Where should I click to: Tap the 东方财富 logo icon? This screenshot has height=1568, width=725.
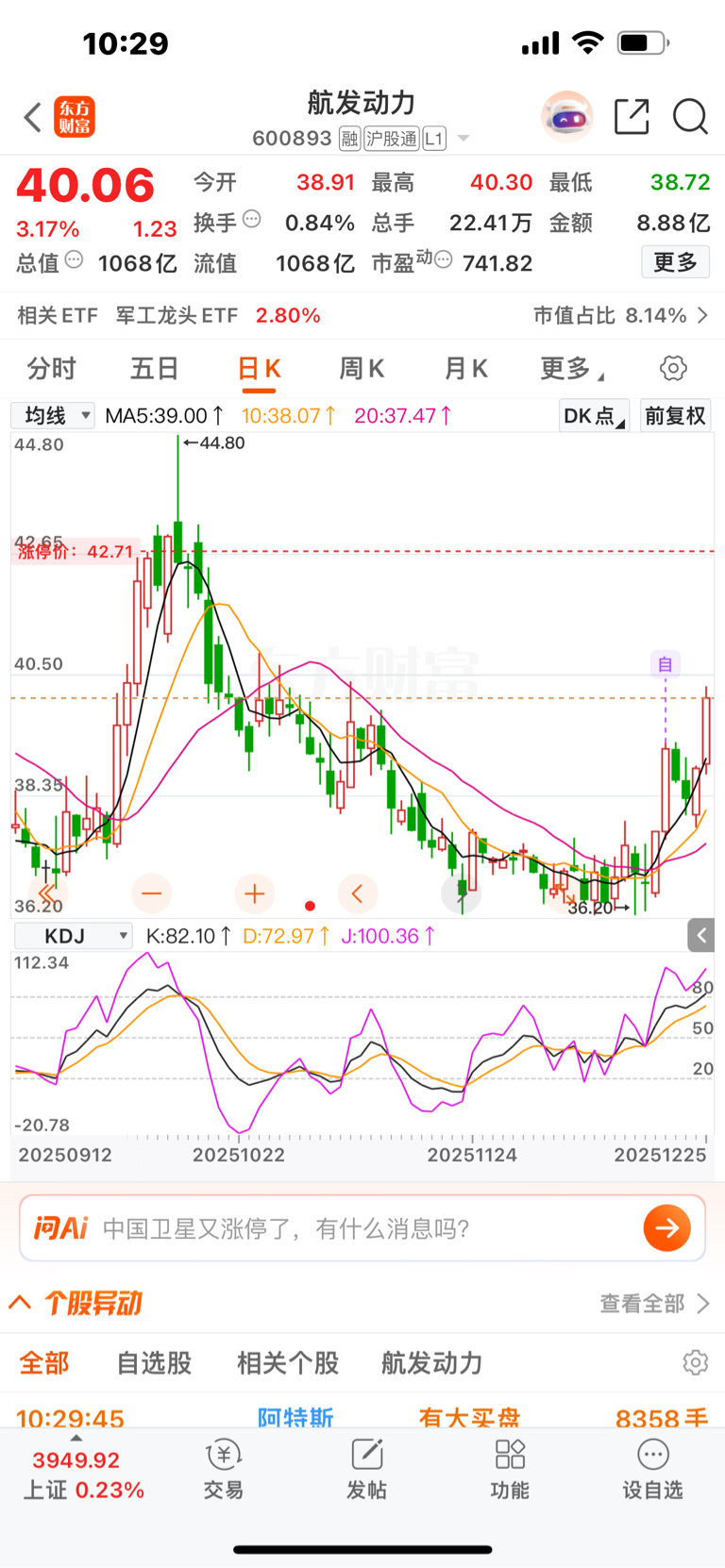pos(75,118)
